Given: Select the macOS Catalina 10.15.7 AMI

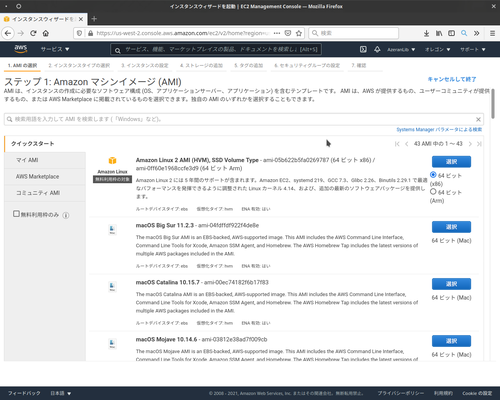Looking at the screenshot, I should coord(451,284).
